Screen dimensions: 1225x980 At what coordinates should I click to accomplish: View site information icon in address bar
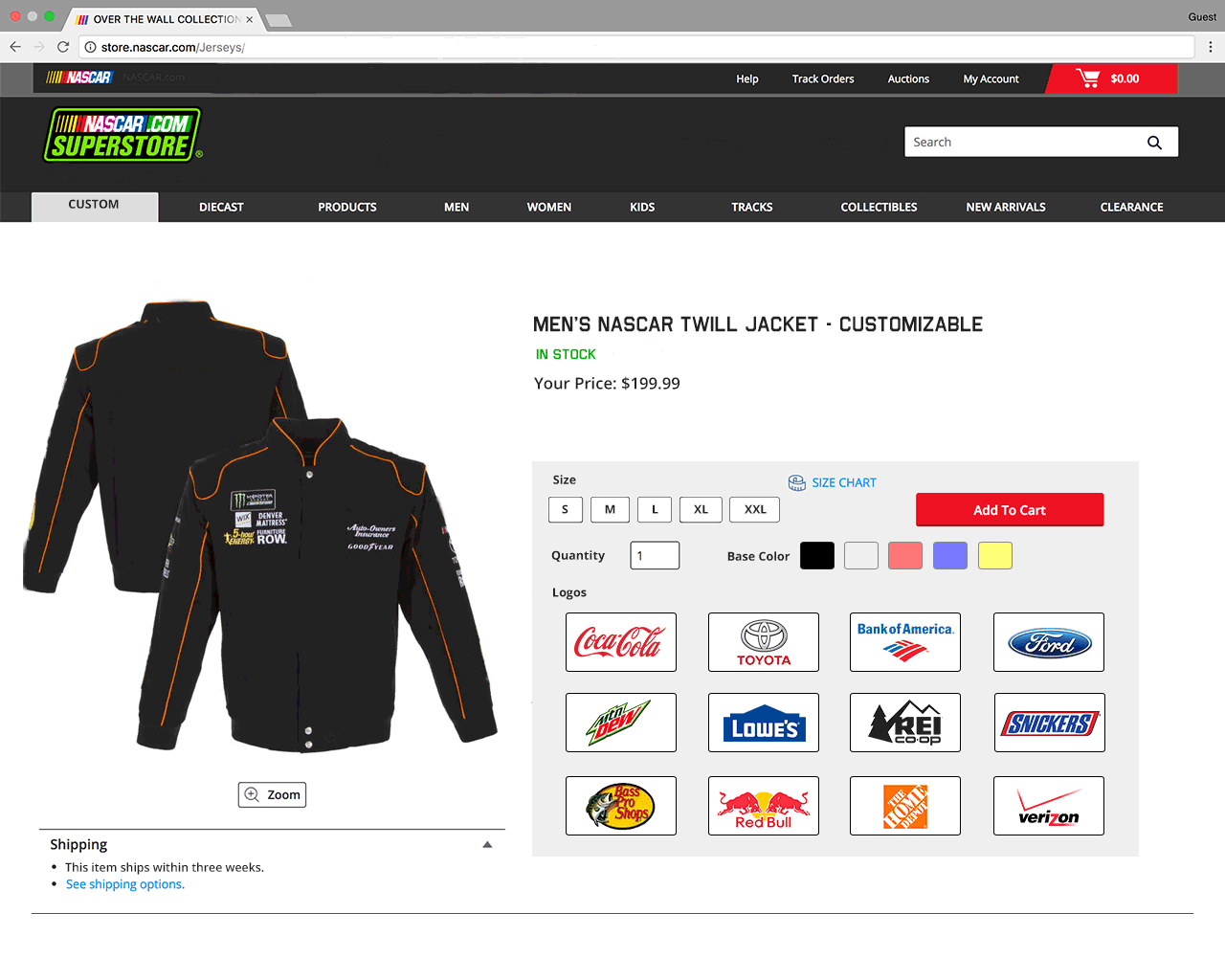89,47
